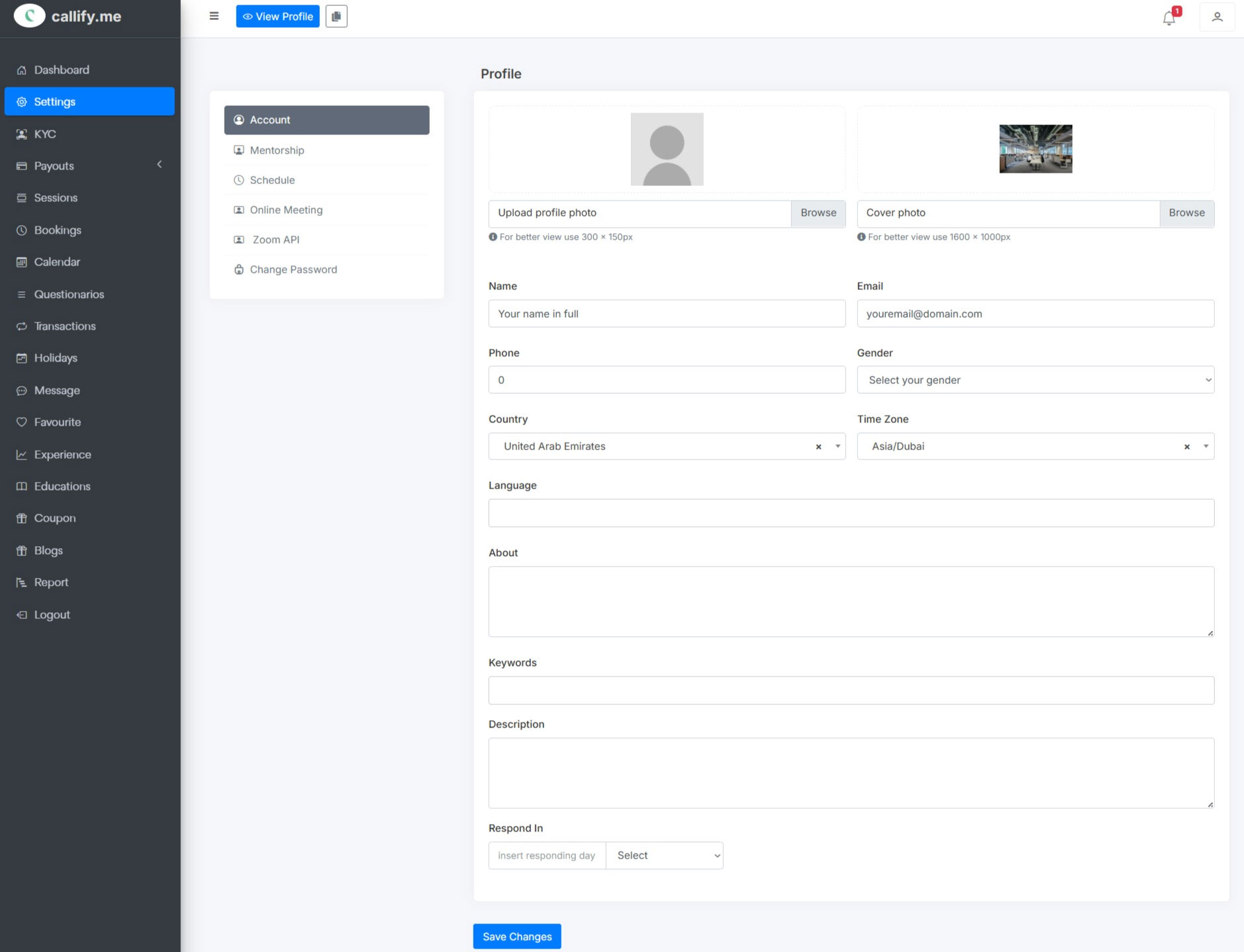This screenshot has height=952, width=1244.
Task: Click the Favourite heart icon
Action: 22,422
